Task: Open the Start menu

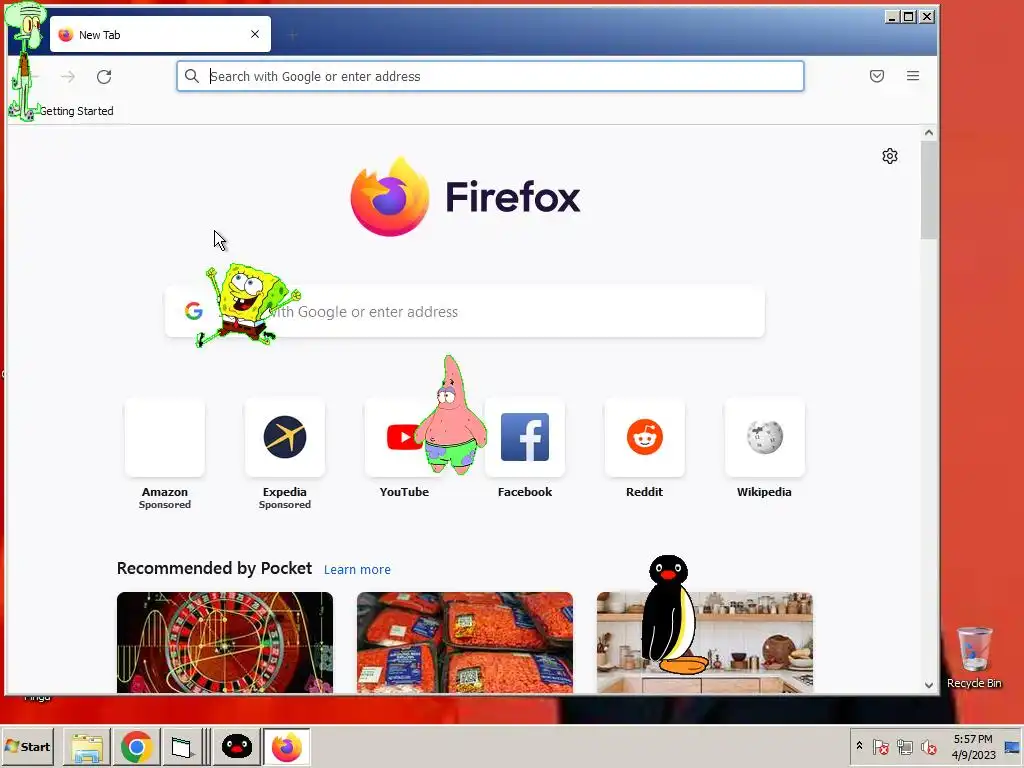Action: pyautogui.click(x=27, y=746)
